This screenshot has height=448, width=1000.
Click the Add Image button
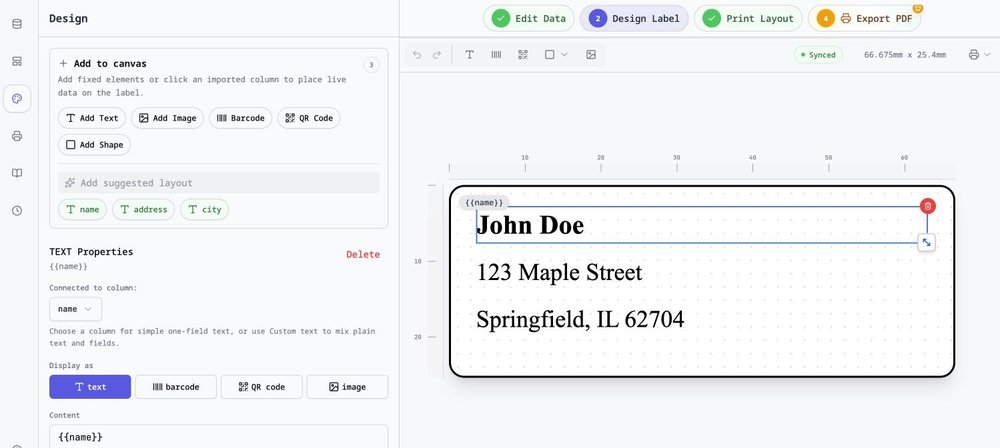168,118
